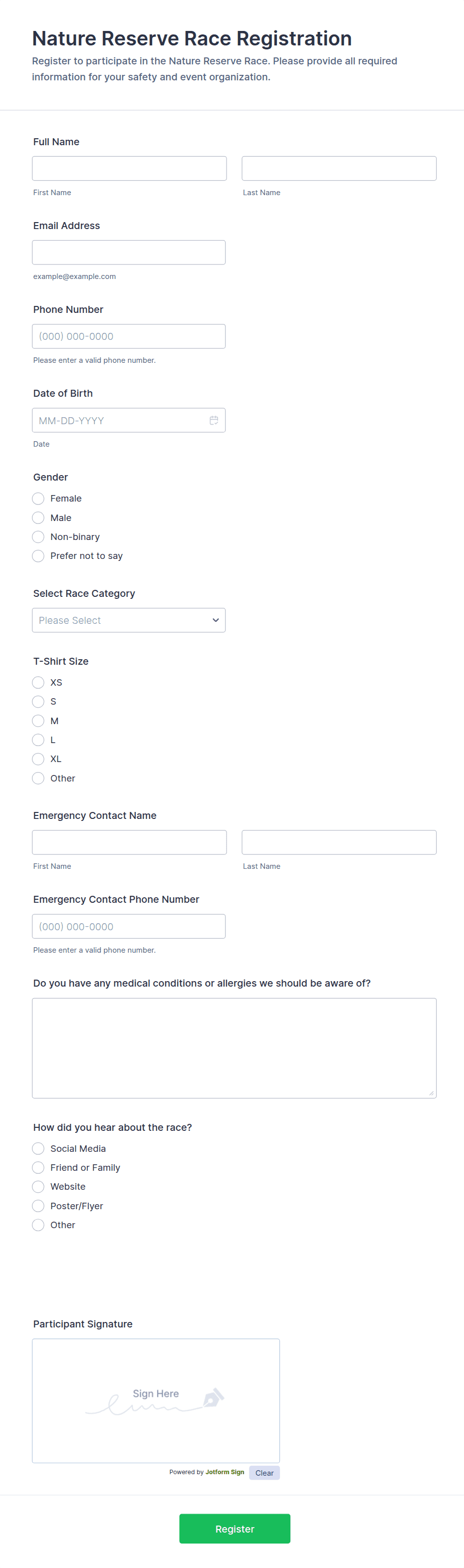This screenshot has width=464, height=1568.
Task: Click the textarea resize handle corner
Action: (x=431, y=1093)
